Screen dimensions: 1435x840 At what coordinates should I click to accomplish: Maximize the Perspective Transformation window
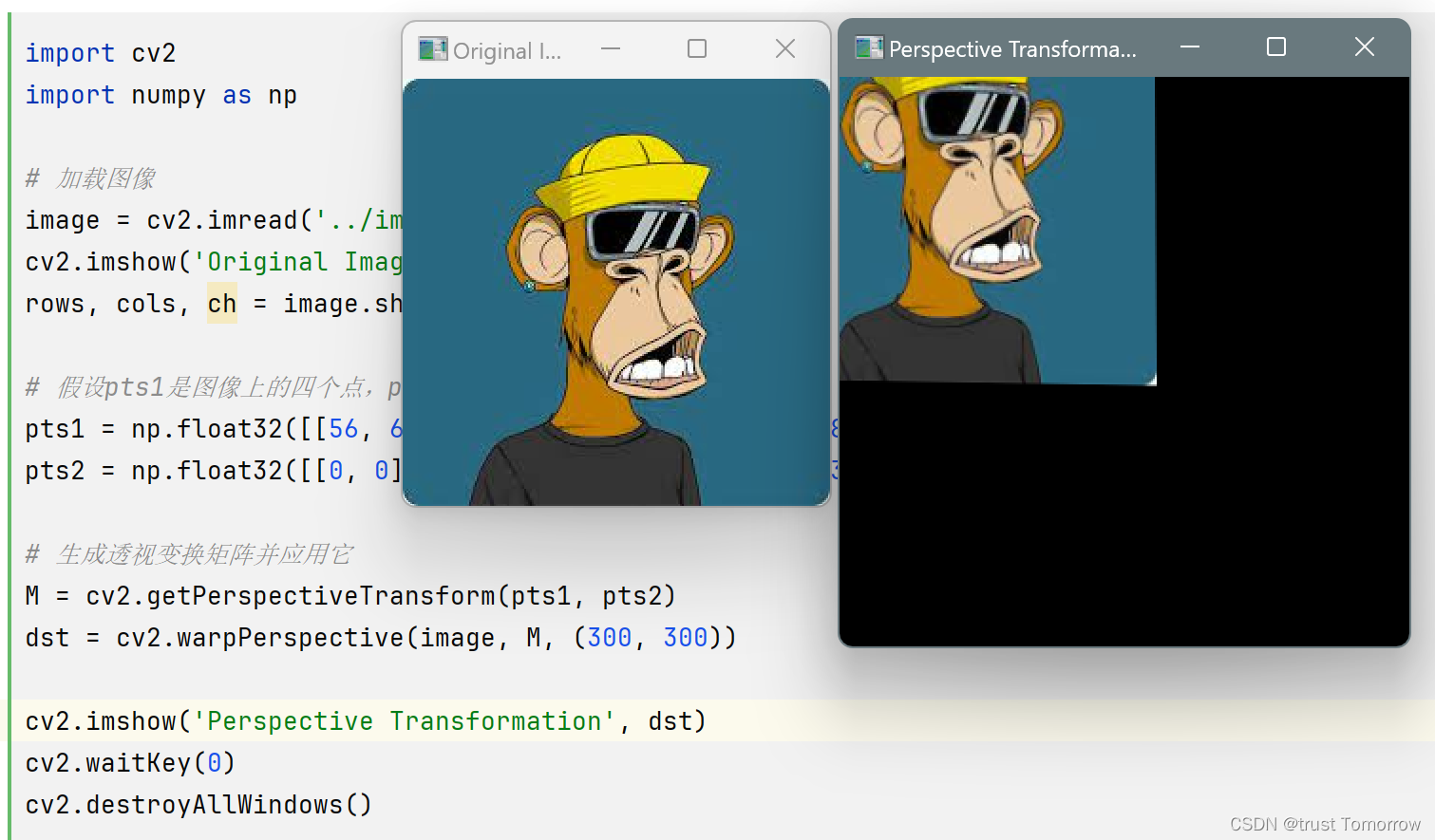pos(1276,47)
